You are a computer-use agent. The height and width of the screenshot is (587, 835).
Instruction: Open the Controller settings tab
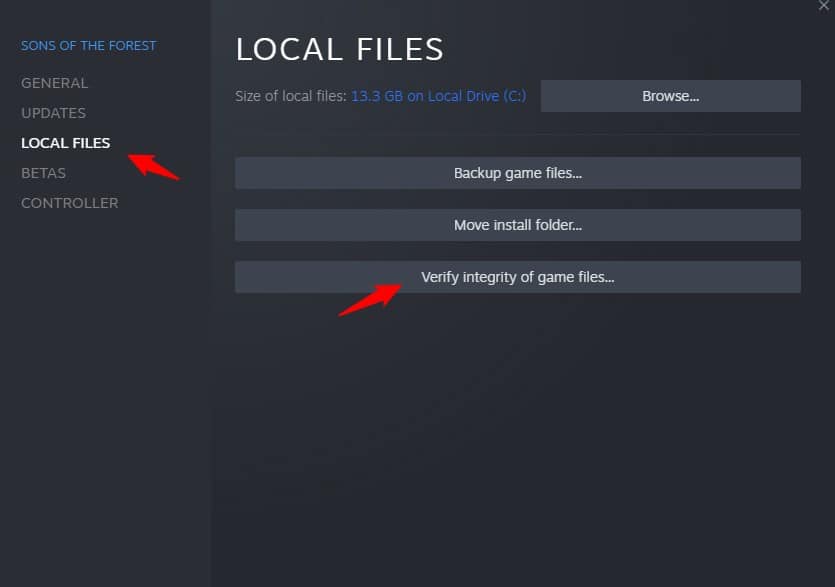click(x=69, y=203)
